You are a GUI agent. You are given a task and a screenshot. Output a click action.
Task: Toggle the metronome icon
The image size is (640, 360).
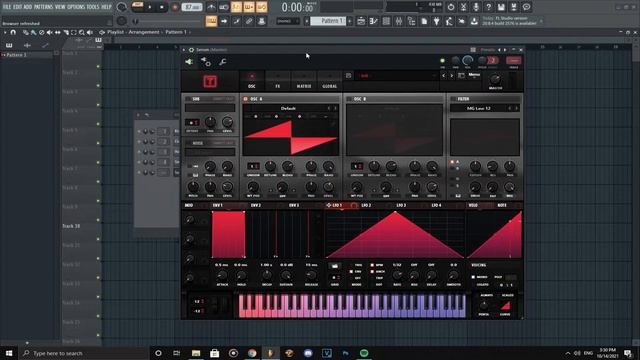click(211, 7)
